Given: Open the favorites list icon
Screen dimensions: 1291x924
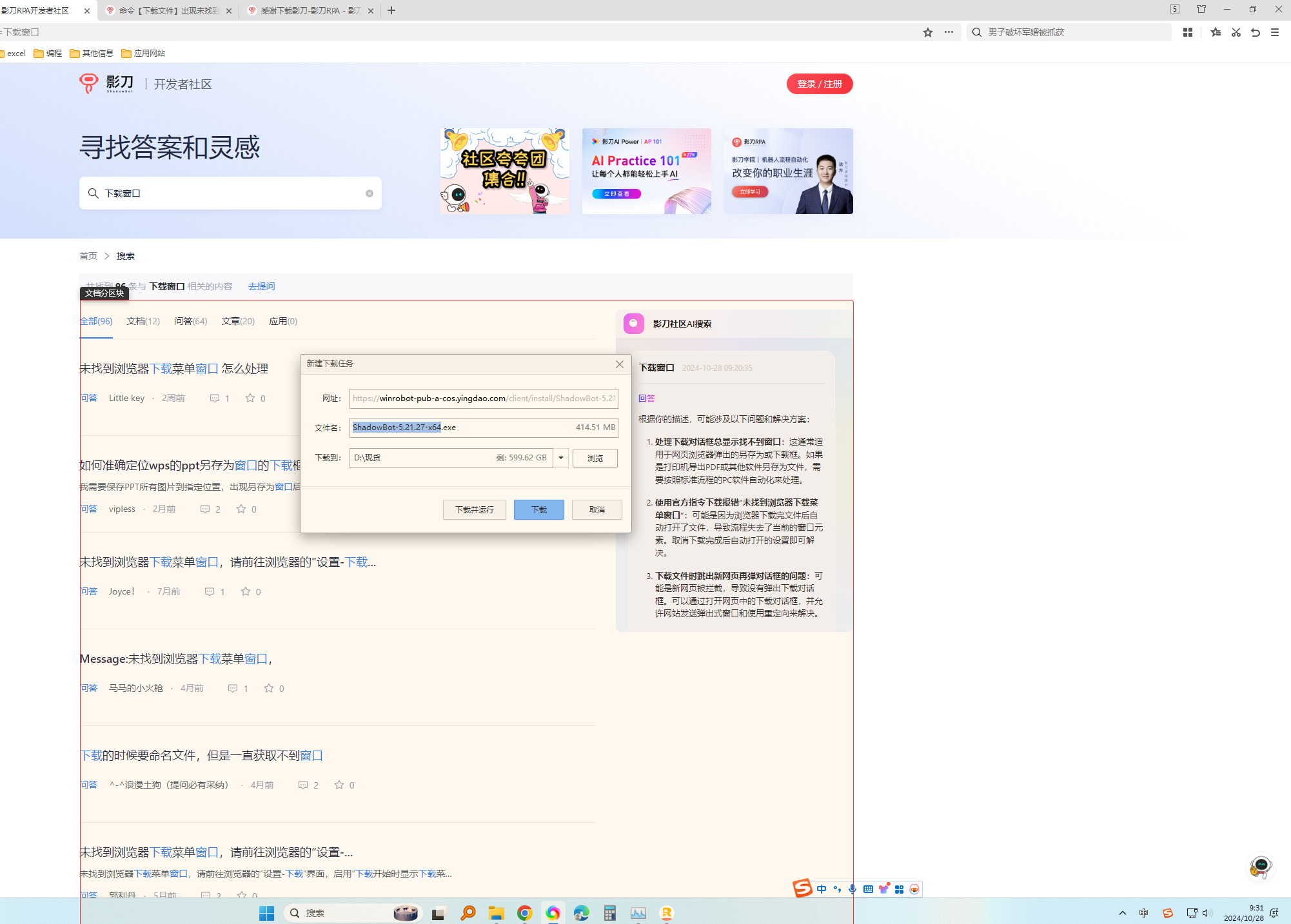Looking at the screenshot, I should coord(1216,32).
